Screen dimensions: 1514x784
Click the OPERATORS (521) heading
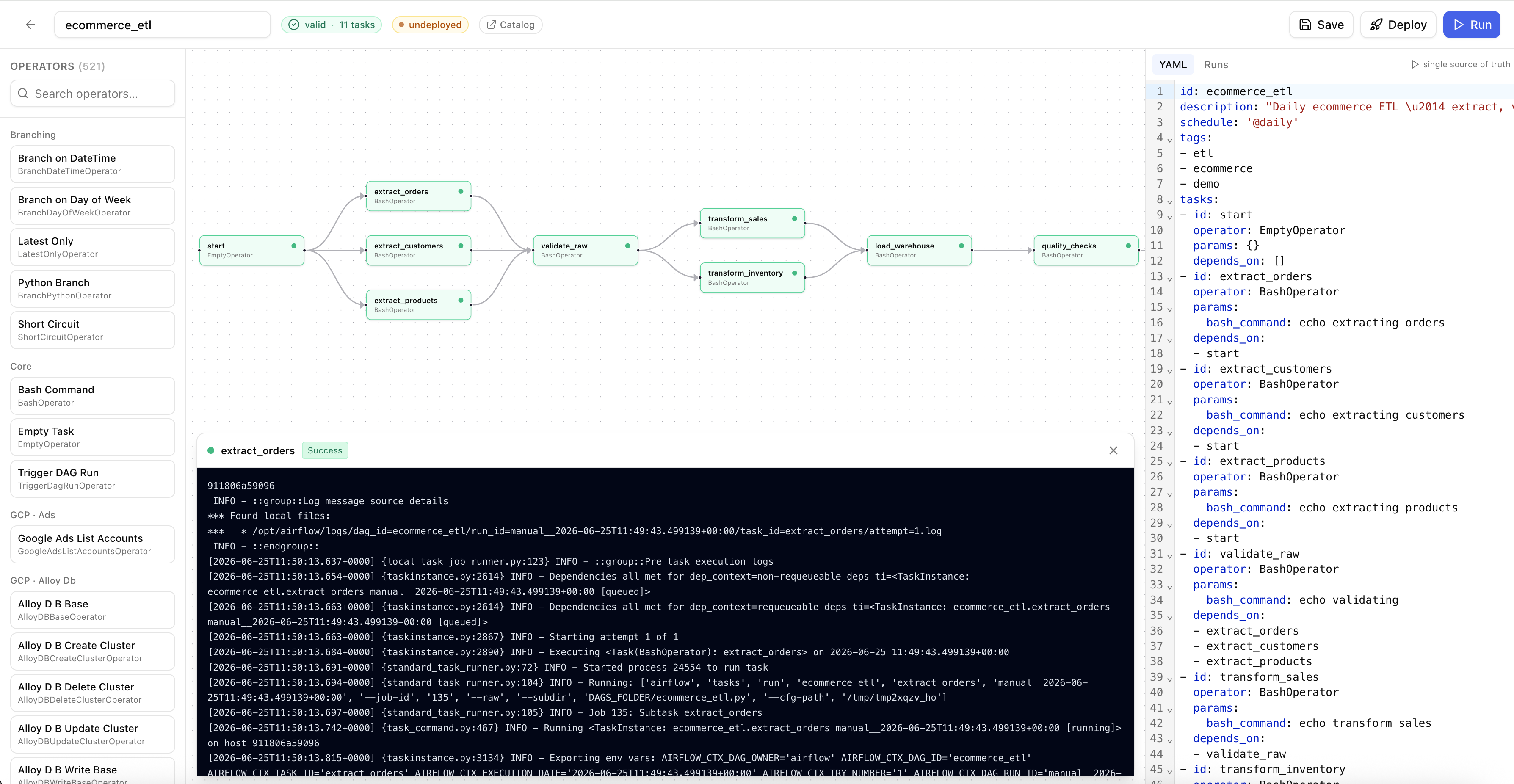[58, 66]
